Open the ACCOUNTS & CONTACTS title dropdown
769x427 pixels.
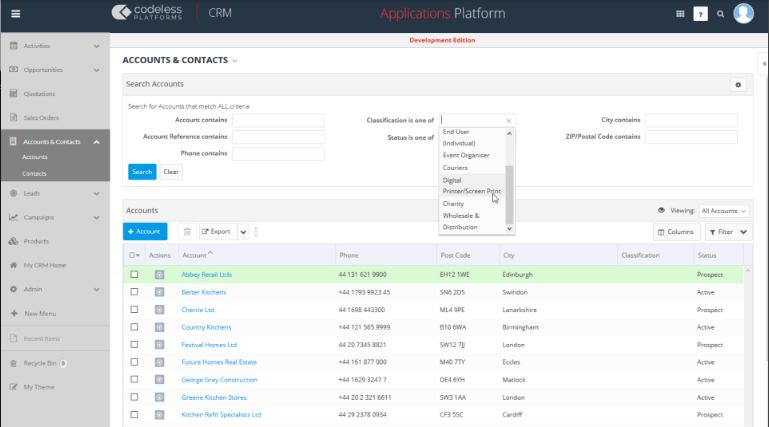234,61
